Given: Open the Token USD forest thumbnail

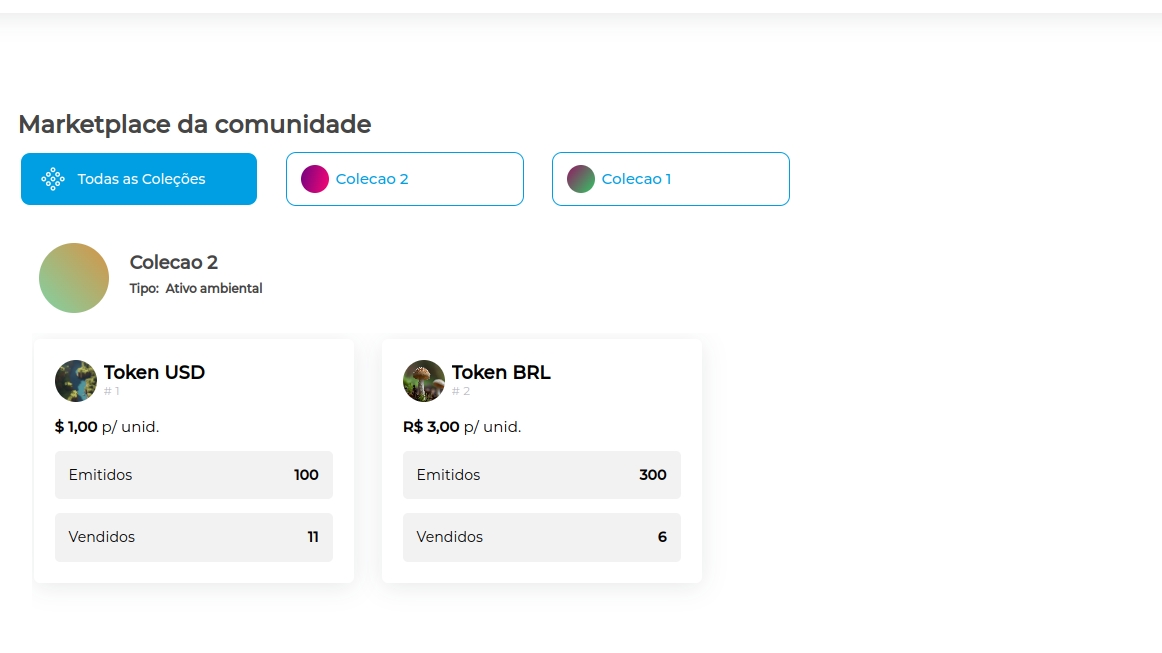Looking at the screenshot, I should tap(76, 381).
